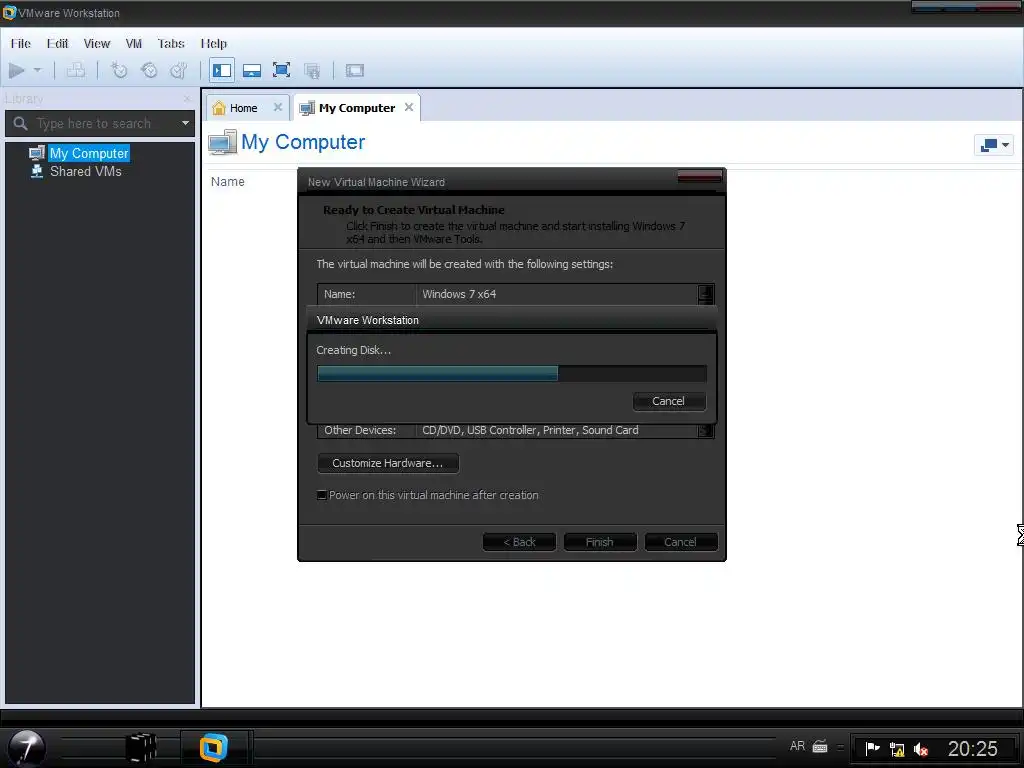This screenshot has height=768, width=1024.
Task: Select Shared VMs in library tree
Action: [86, 172]
